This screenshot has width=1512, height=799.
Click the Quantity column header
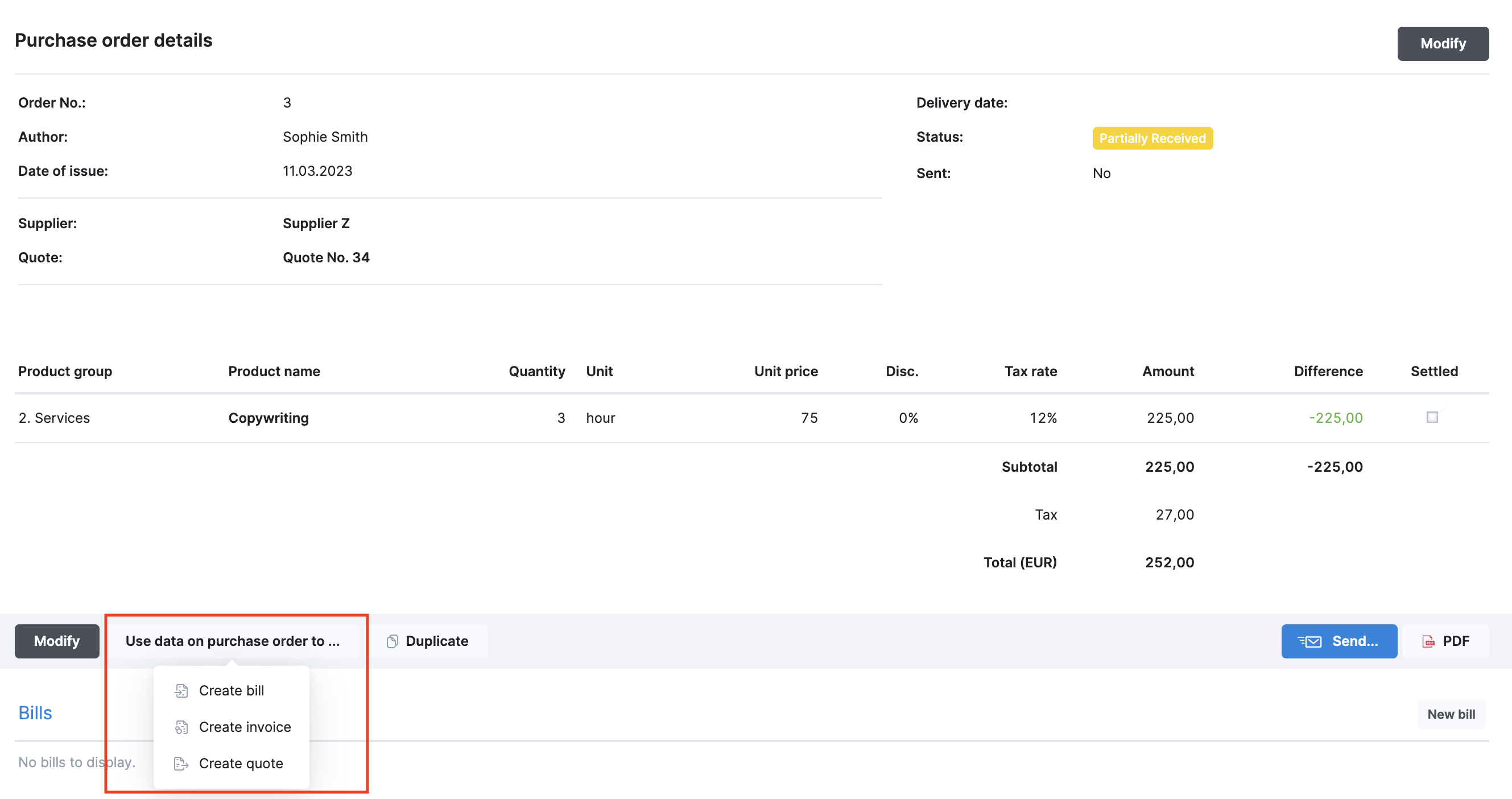[536, 371]
